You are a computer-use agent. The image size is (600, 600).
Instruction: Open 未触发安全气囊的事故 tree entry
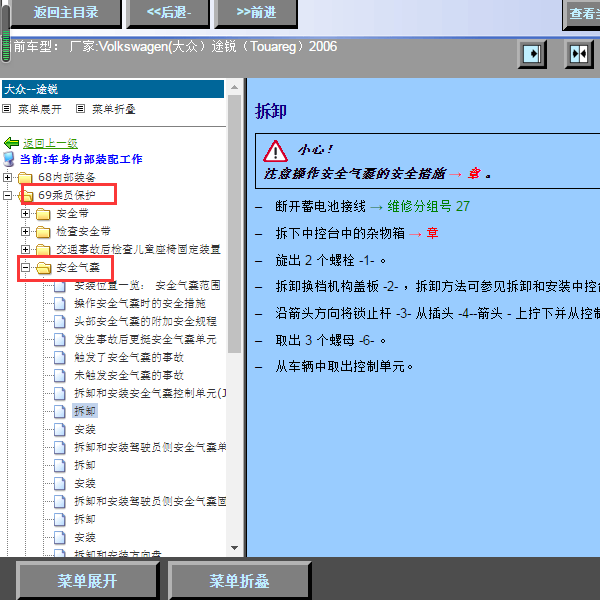(x=129, y=375)
